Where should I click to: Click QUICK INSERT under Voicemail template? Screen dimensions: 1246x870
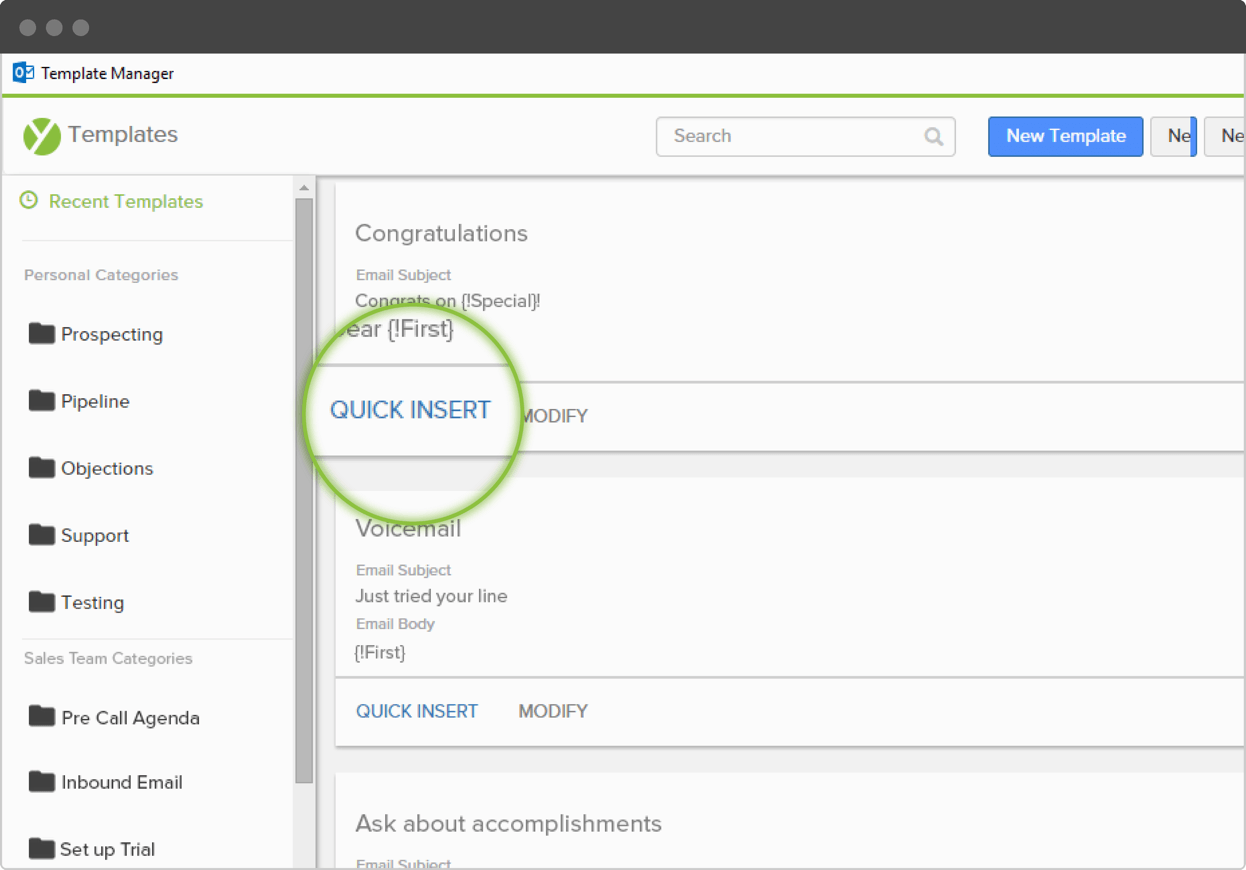pyautogui.click(x=417, y=711)
